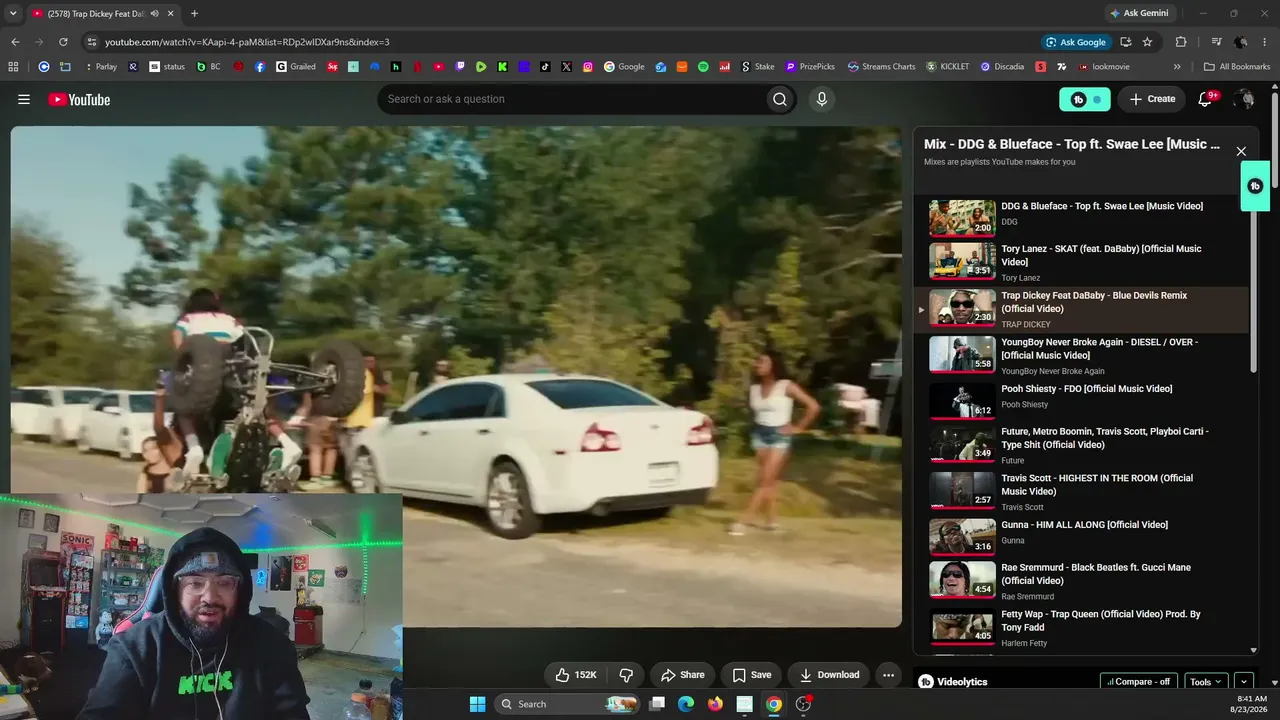Viewport: 1280px width, 720px height.
Task: Open the Instagram bookmark icon
Action: [x=588, y=67]
